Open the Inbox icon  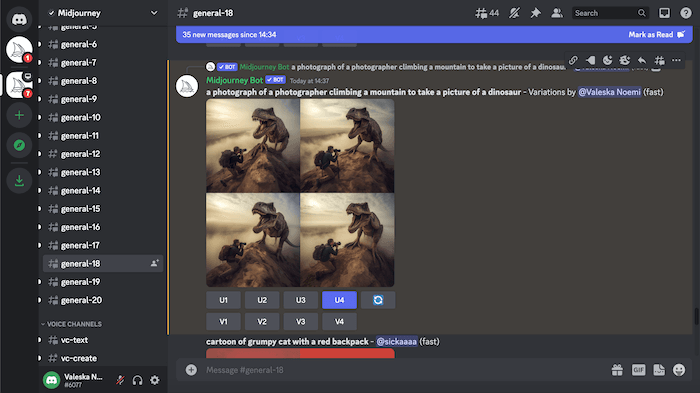(x=664, y=13)
